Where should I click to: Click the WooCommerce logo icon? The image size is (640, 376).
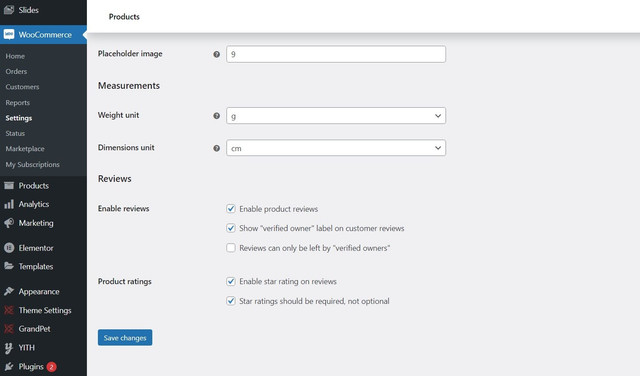pos(9,35)
